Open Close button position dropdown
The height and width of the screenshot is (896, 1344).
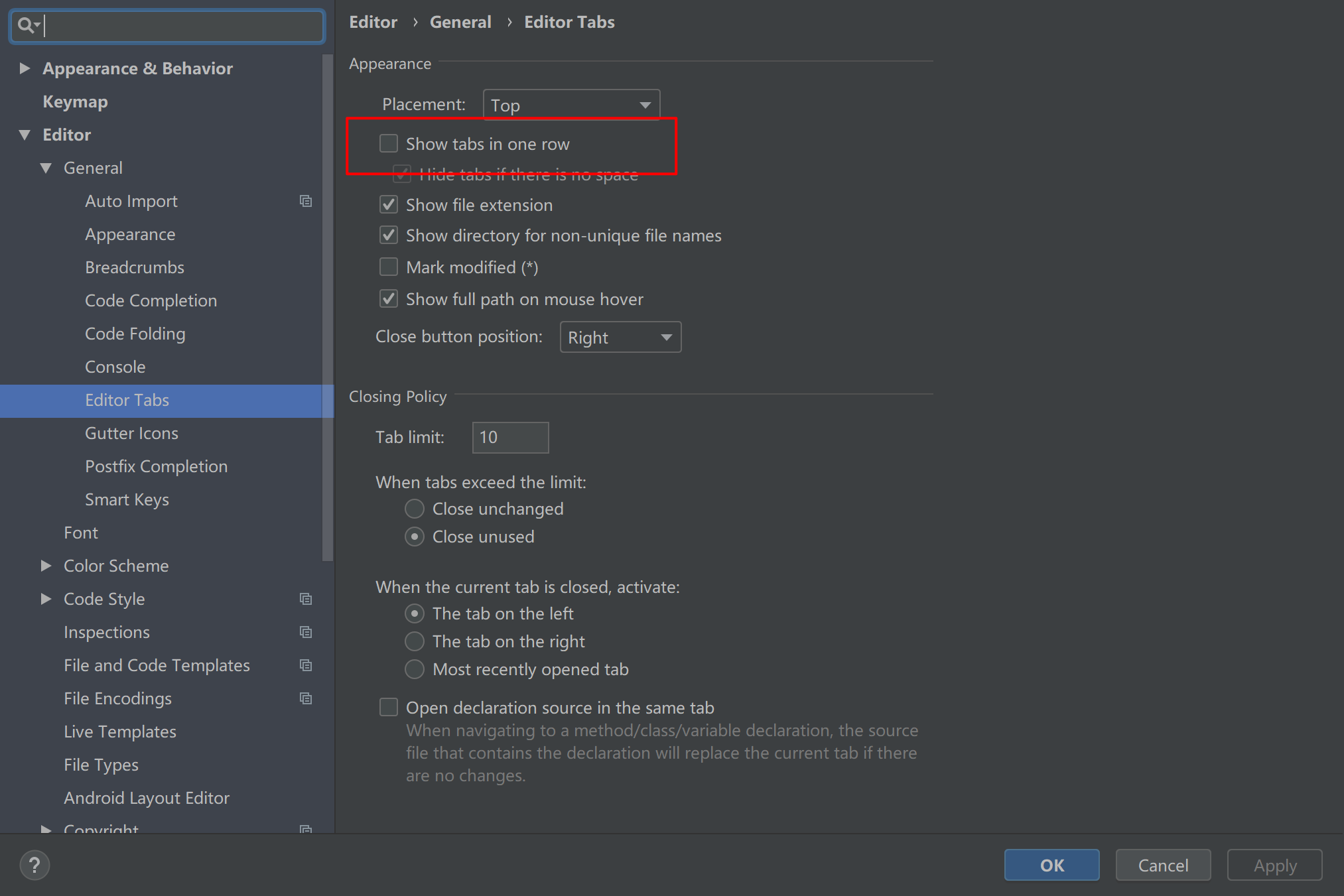(620, 337)
